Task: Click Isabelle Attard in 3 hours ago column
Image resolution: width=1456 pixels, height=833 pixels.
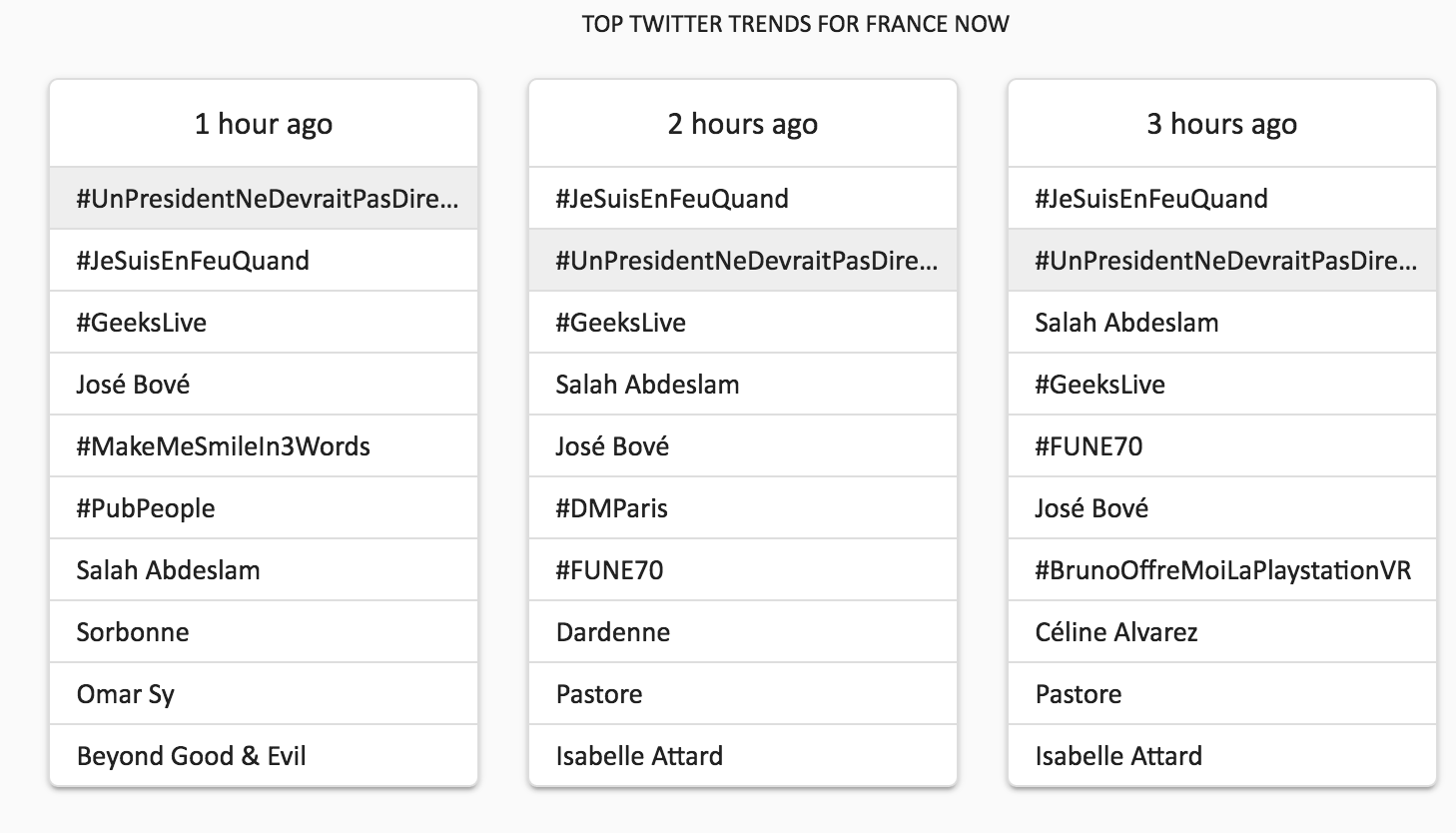Action: [x=1118, y=756]
